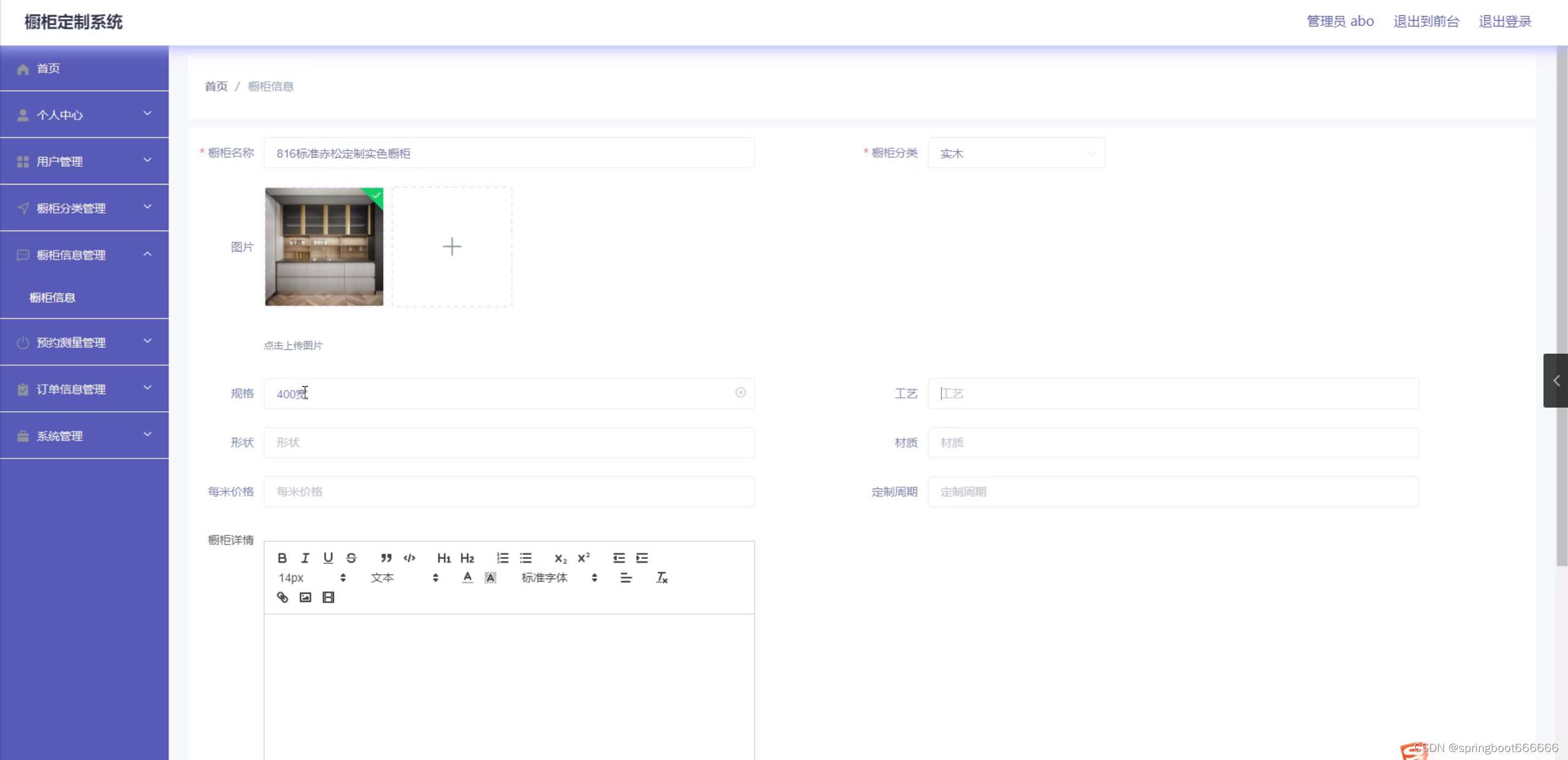Toggle bold formatting in editor

pos(282,558)
